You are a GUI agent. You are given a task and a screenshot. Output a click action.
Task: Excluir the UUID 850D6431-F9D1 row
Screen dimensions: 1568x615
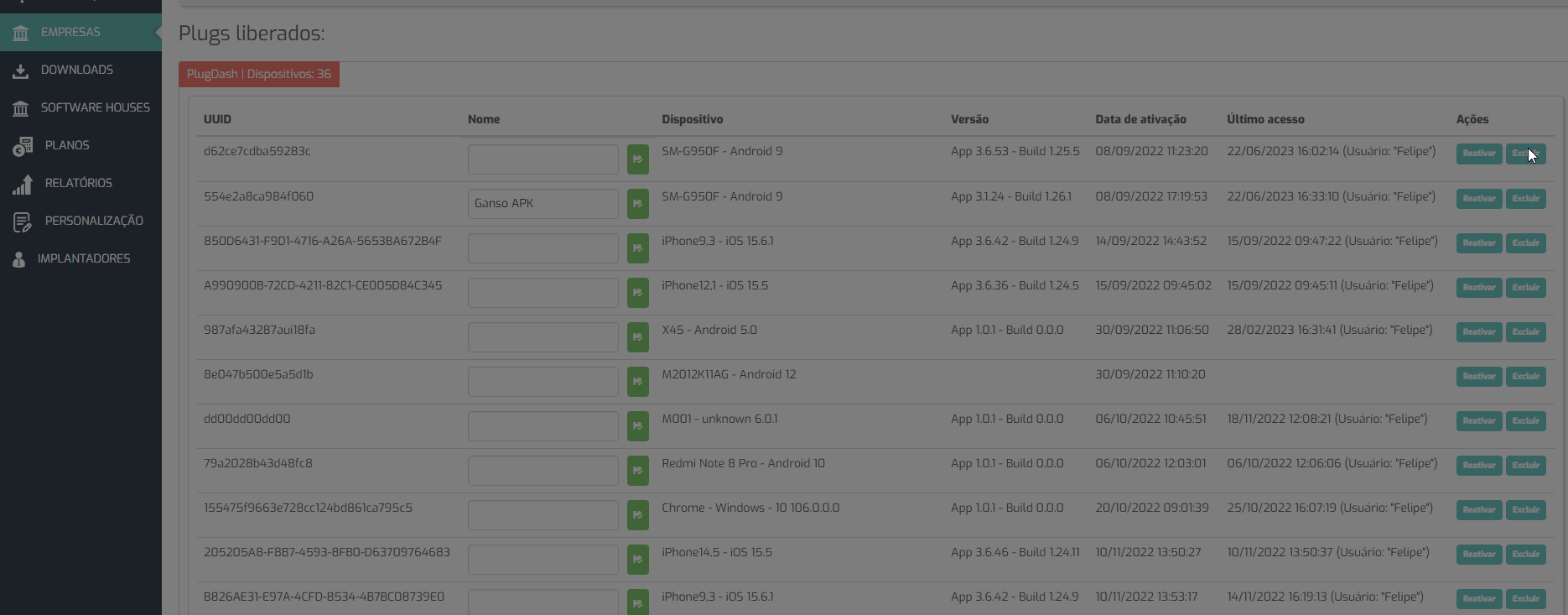point(1526,243)
